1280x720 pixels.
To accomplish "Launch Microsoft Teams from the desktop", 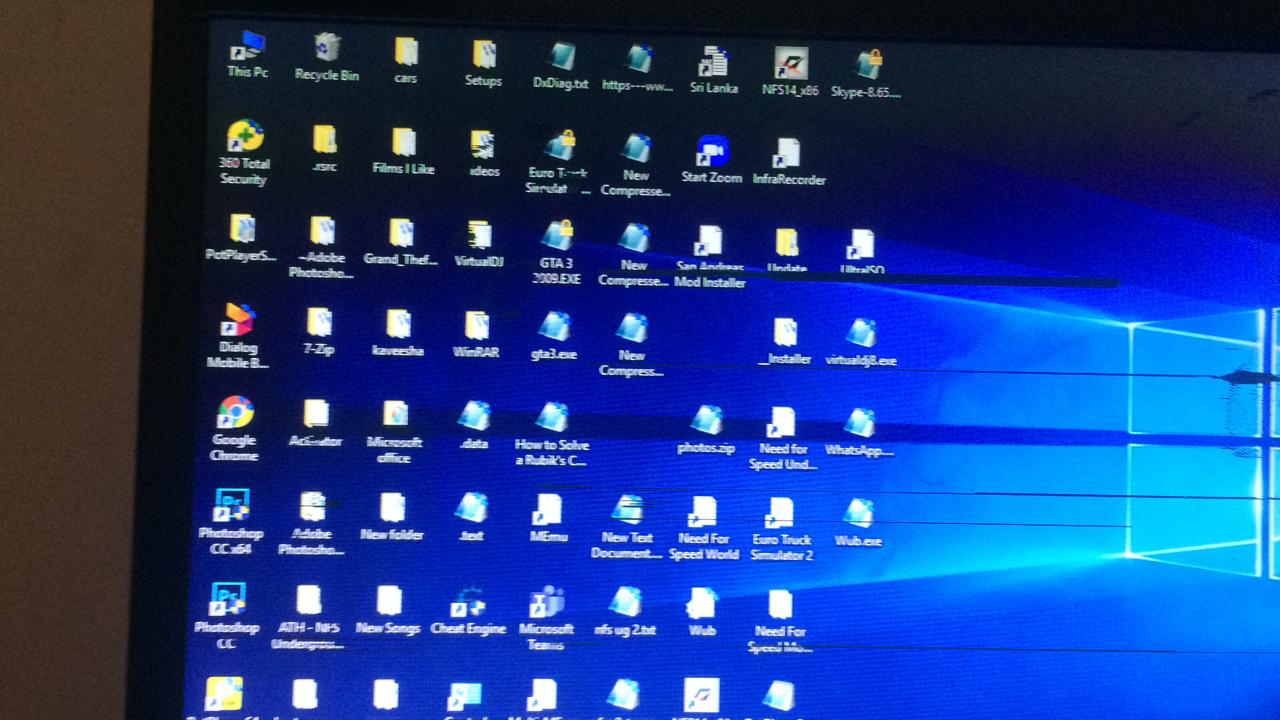I will [546, 620].
